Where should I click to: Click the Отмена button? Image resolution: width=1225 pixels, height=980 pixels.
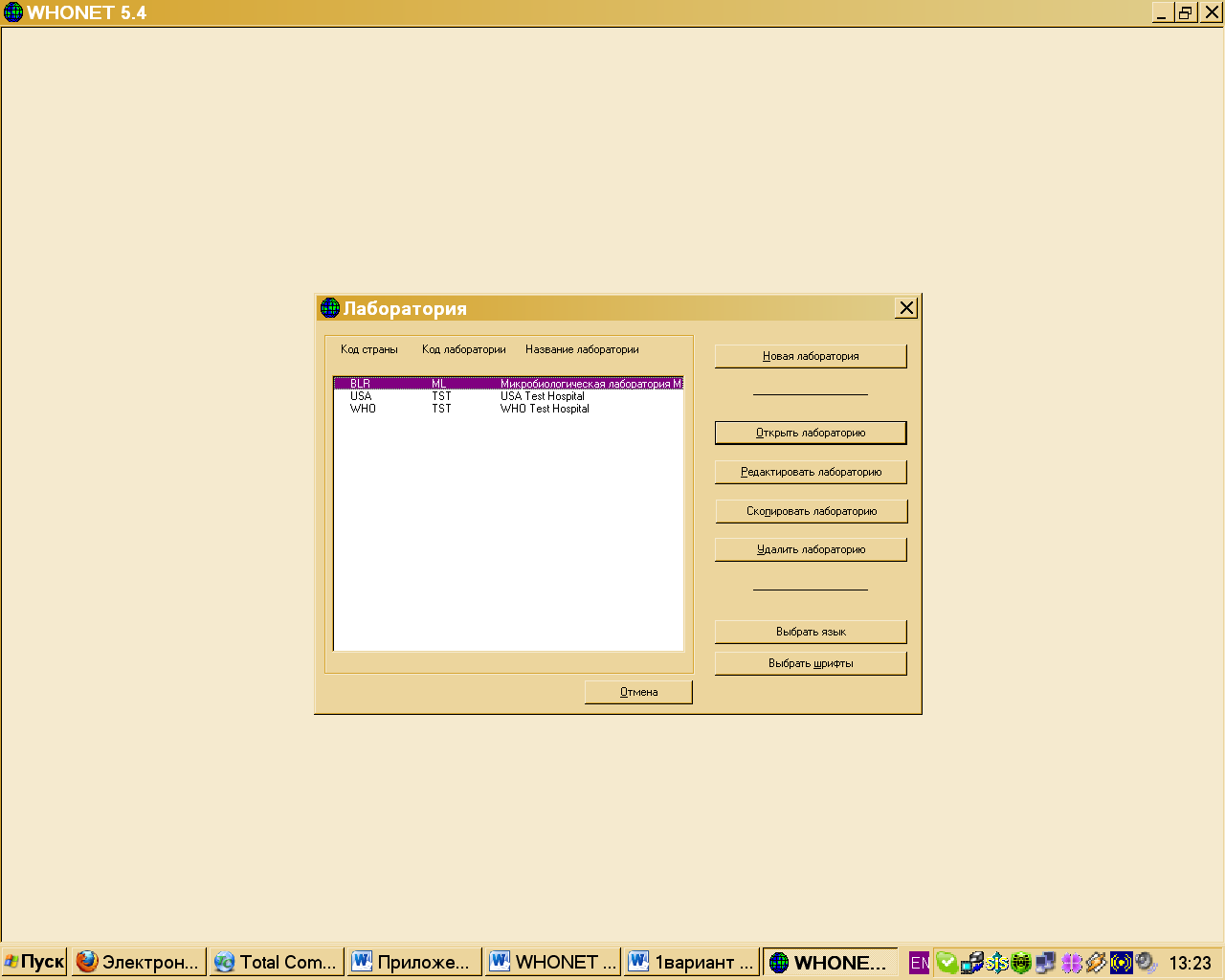coord(638,692)
